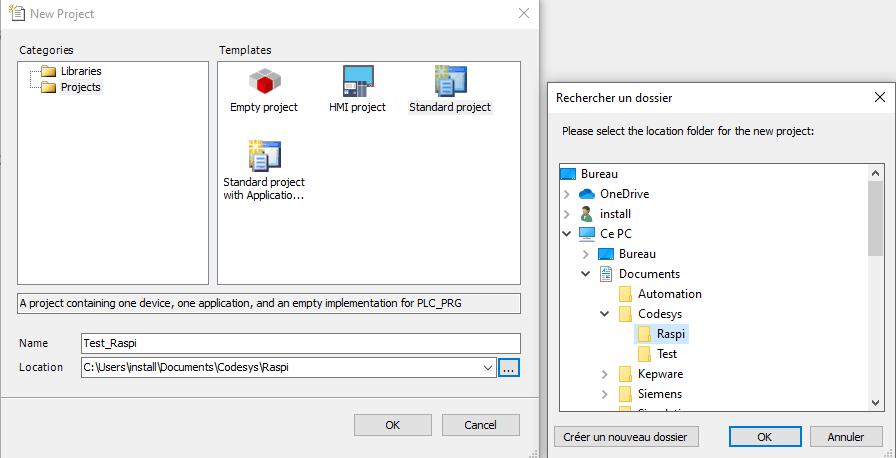Close the New Project window
This screenshot has height=458, width=896.
pos(523,13)
